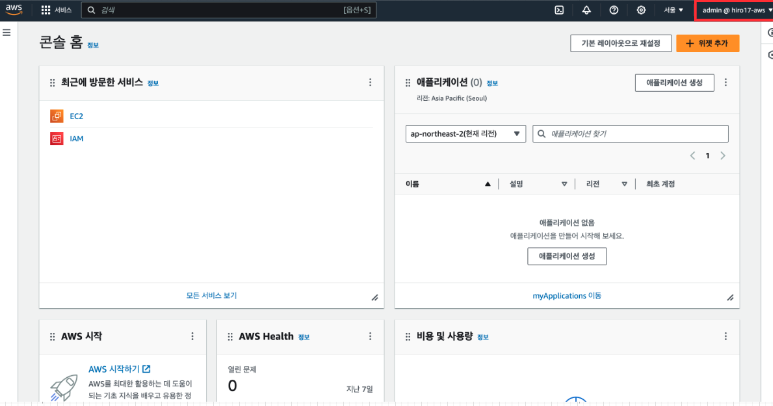Go to next applications page
This screenshot has width=773, height=406.
click(x=723, y=156)
